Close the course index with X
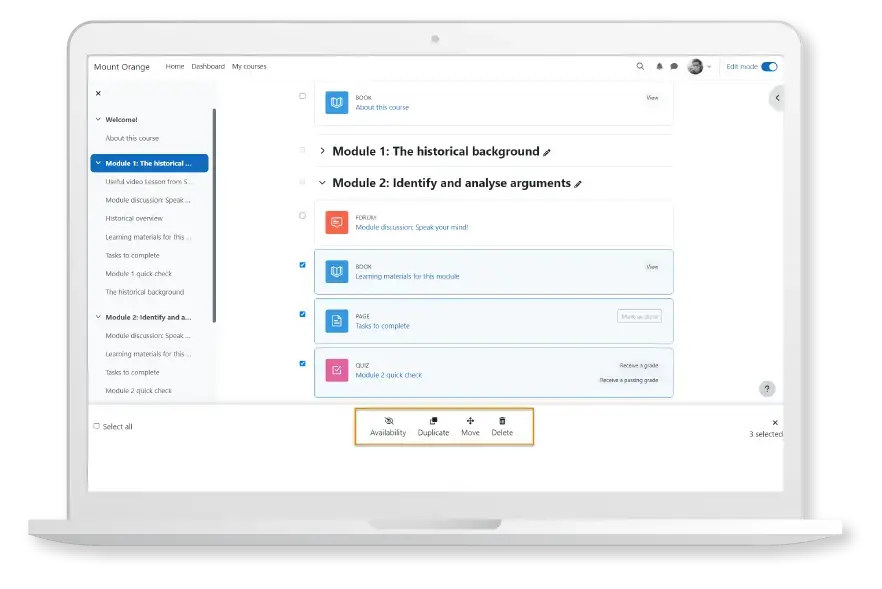Image resolution: width=882 pixels, height=589 pixels. coord(98,93)
